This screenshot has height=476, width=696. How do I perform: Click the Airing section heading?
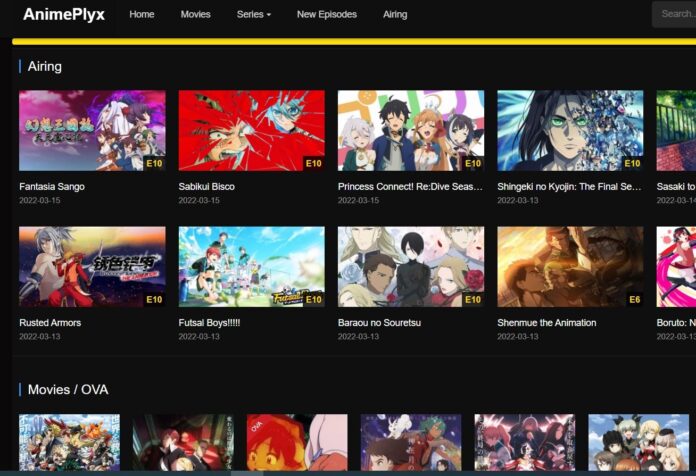click(x=45, y=67)
